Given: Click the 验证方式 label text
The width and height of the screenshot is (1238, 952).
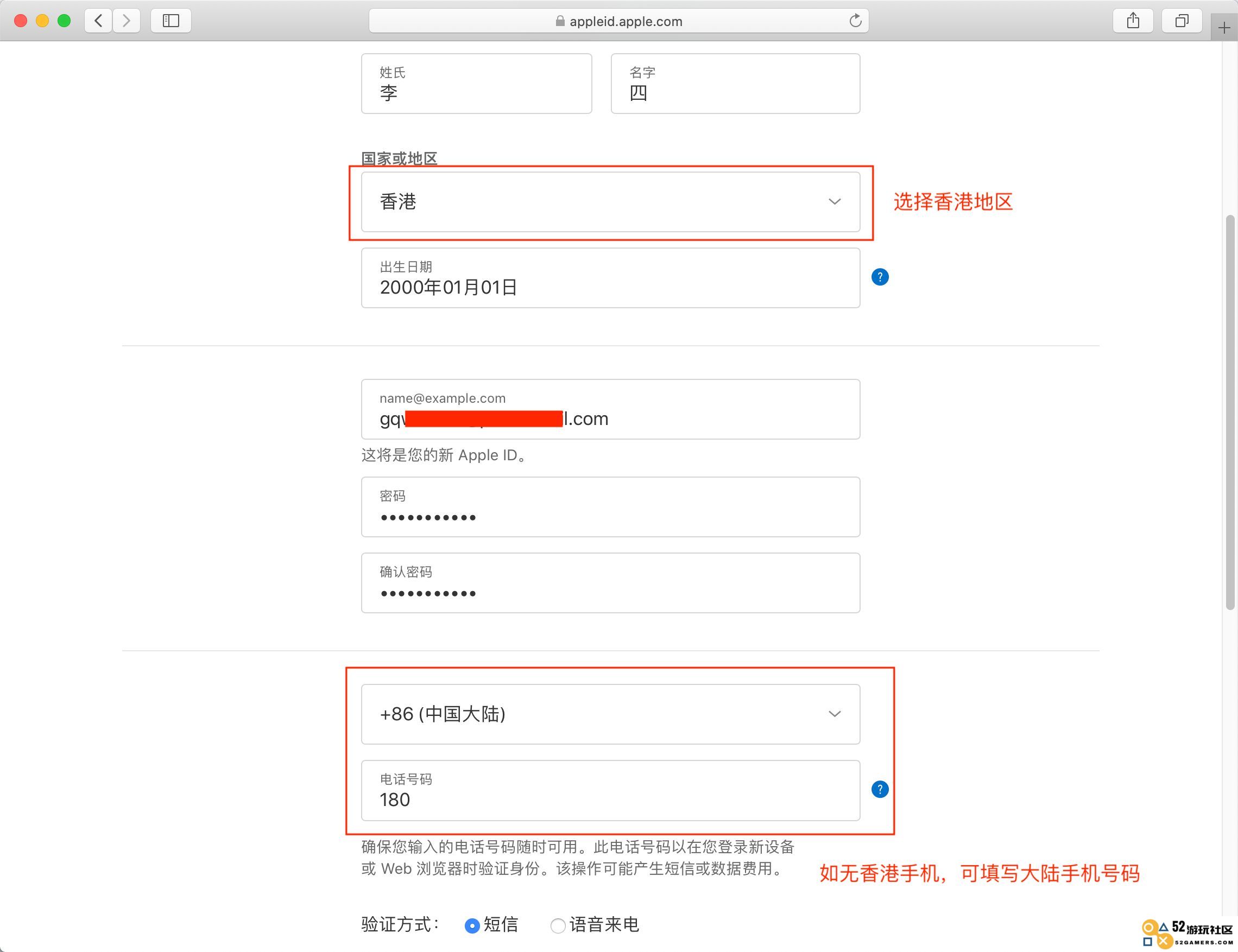Looking at the screenshot, I should tap(400, 925).
